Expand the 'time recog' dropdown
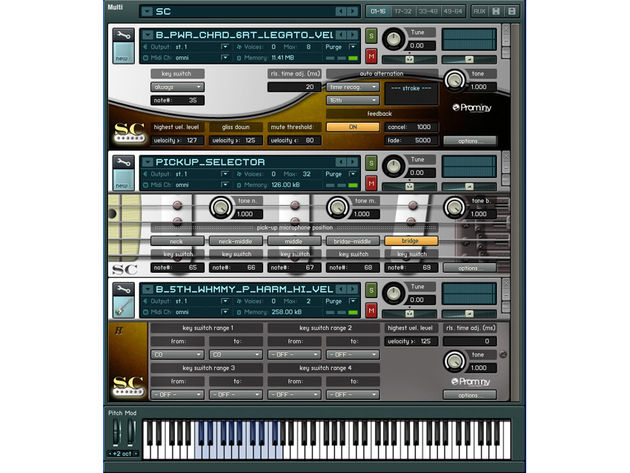The height and width of the screenshot is (473, 630). click(x=353, y=87)
